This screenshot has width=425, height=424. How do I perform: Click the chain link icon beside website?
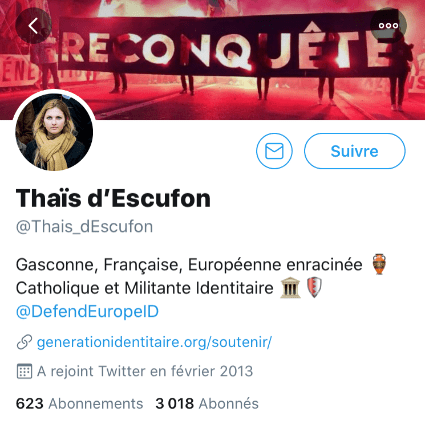pyautogui.click(x=24, y=342)
